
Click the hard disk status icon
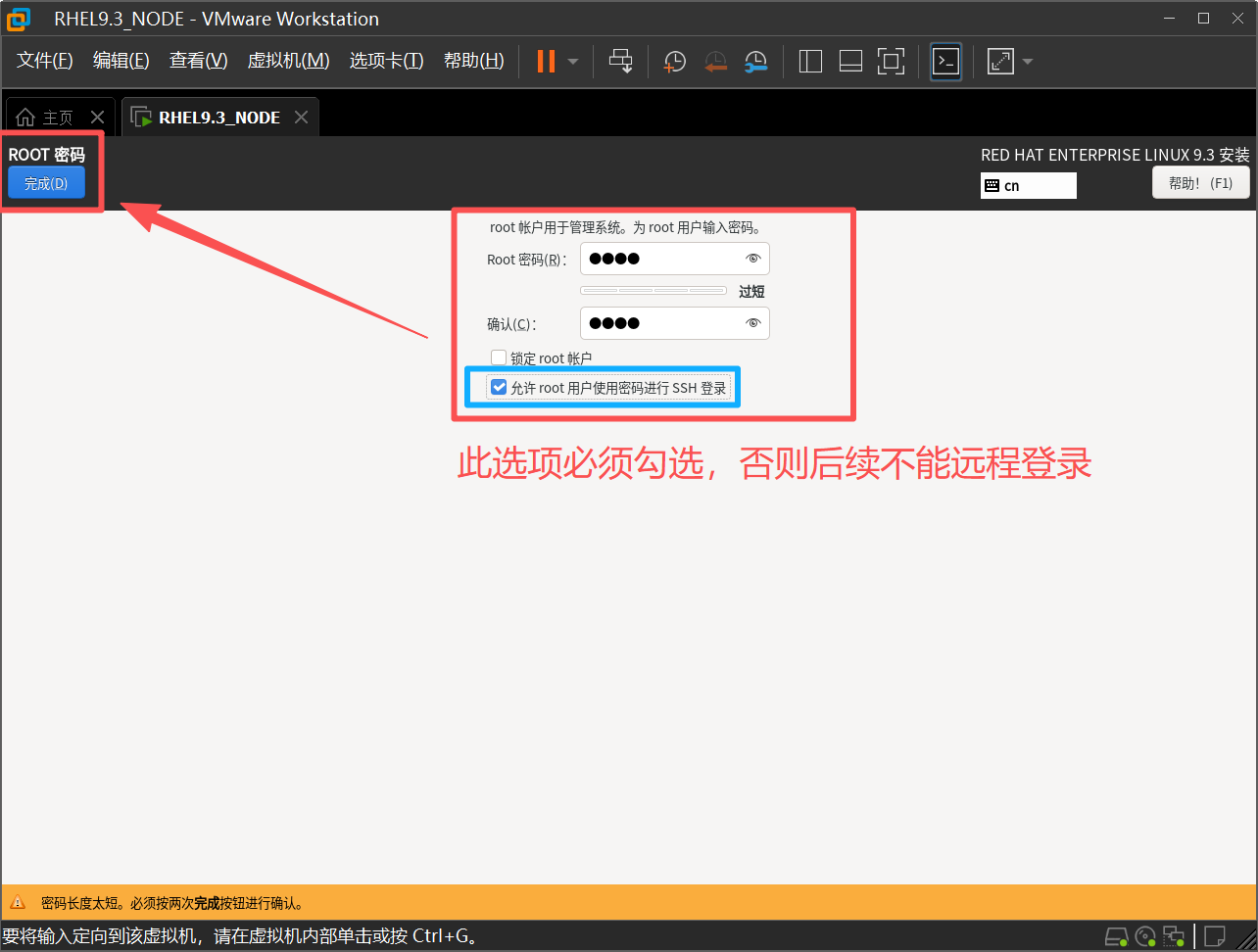point(1117,936)
